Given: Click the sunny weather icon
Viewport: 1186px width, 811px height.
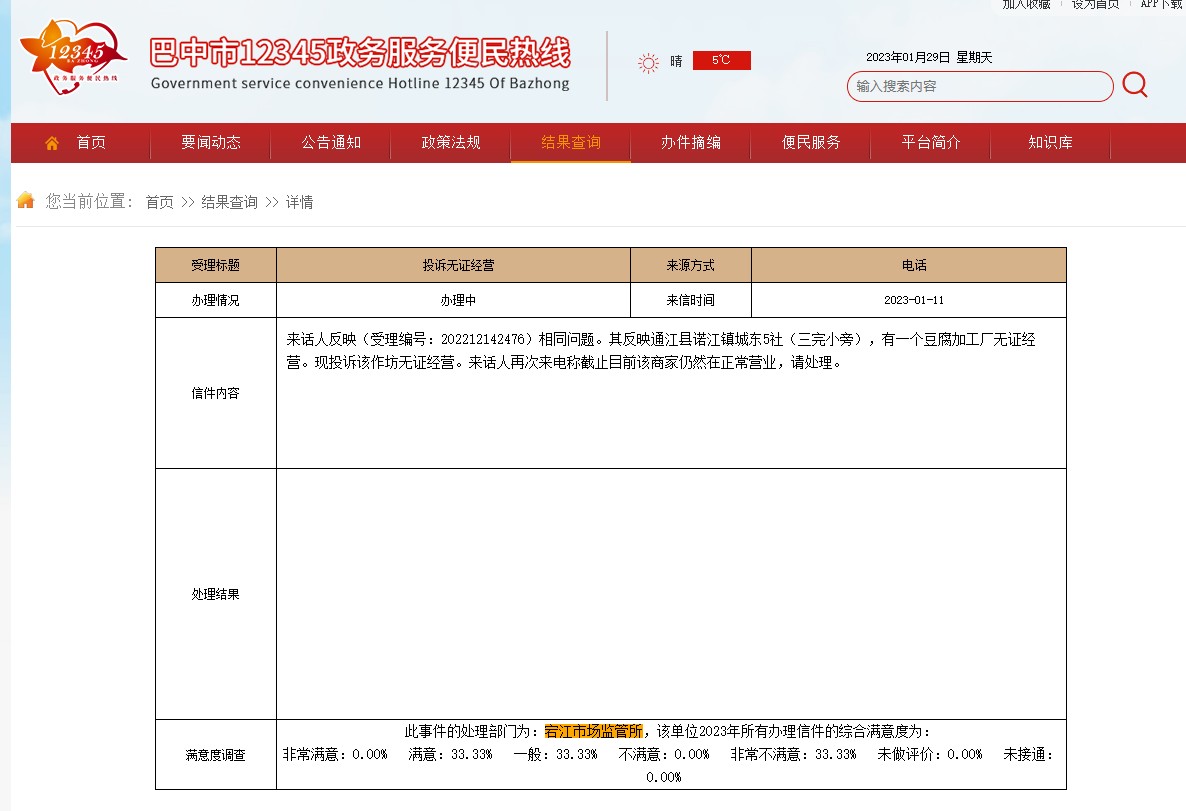Looking at the screenshot, I should click(x=648, y=62).
